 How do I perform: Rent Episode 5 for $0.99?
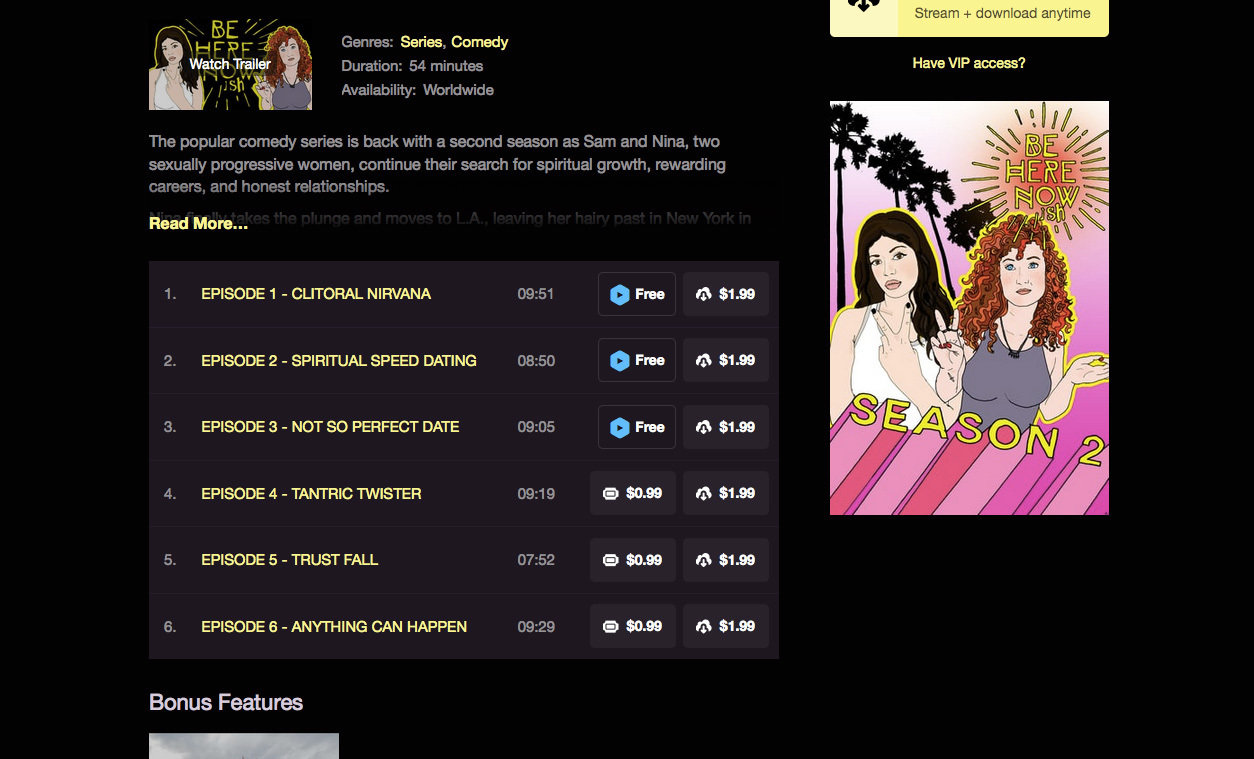click(633, 560)
